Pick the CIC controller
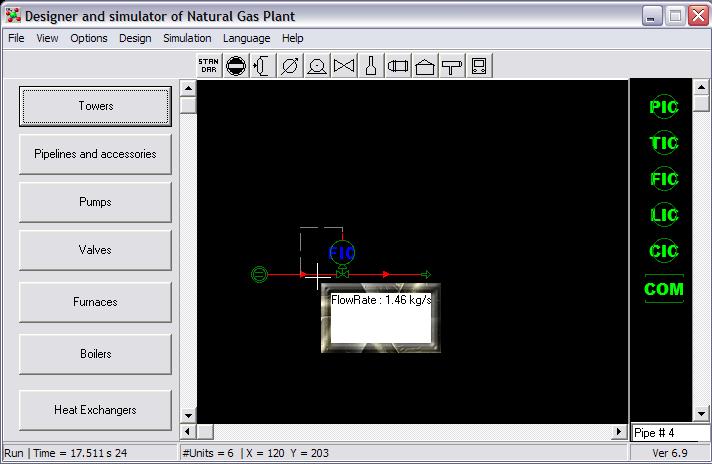 click(664, 250)
